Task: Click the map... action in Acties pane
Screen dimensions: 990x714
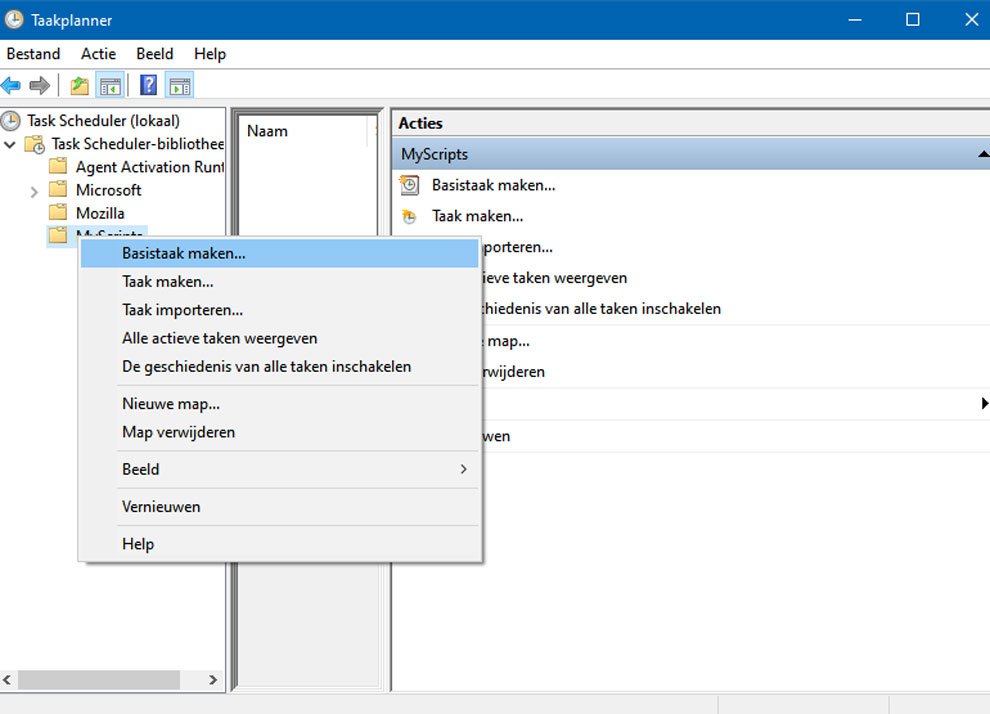Action: tap(507, 342)
